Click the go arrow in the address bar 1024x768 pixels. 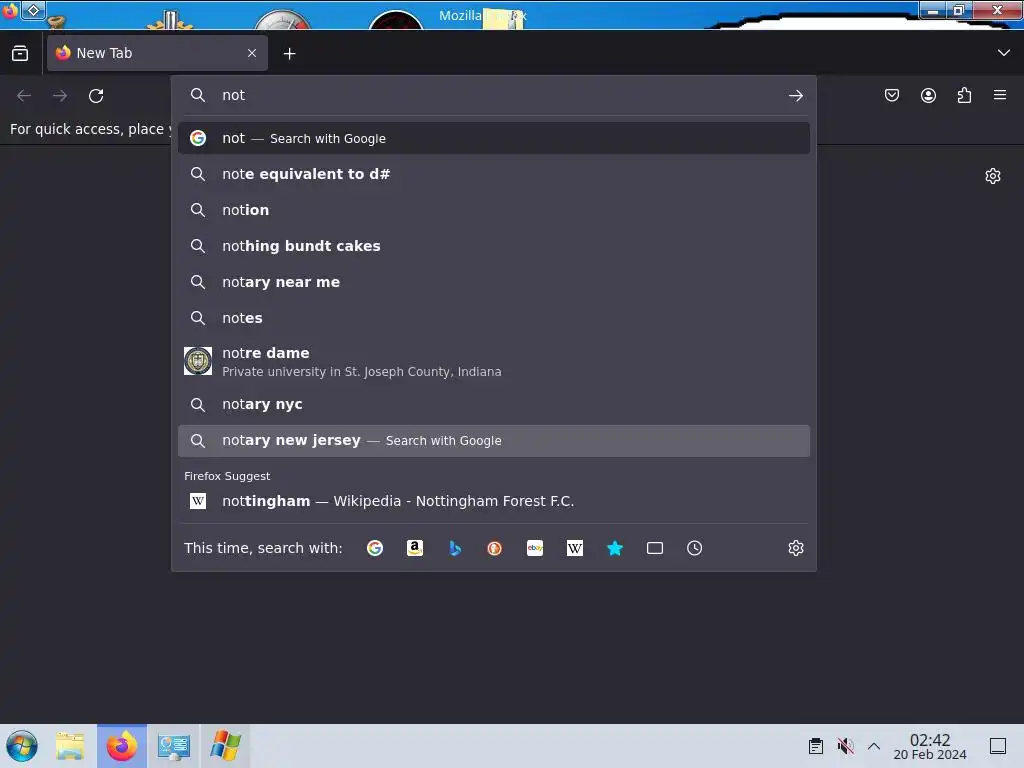point(795,95)
